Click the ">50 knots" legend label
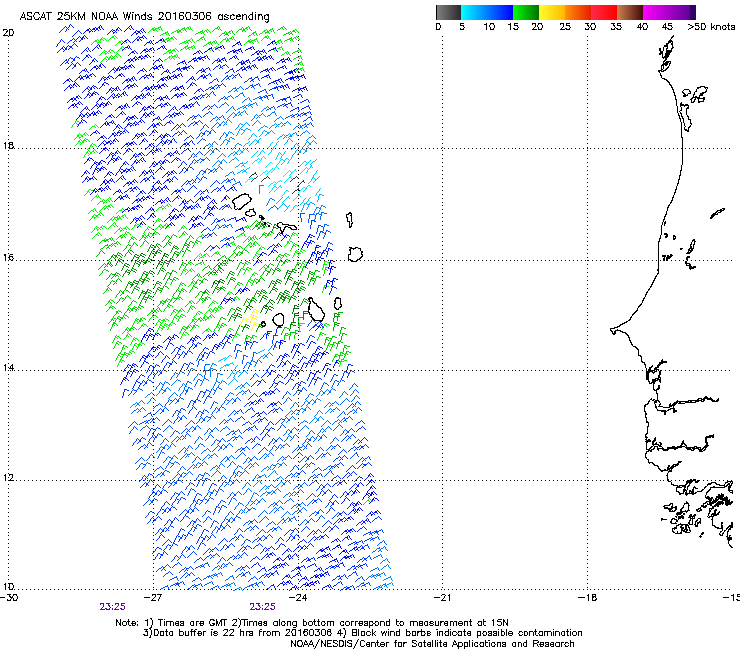The height and width of the screenshot is (650, 740). 711,27
